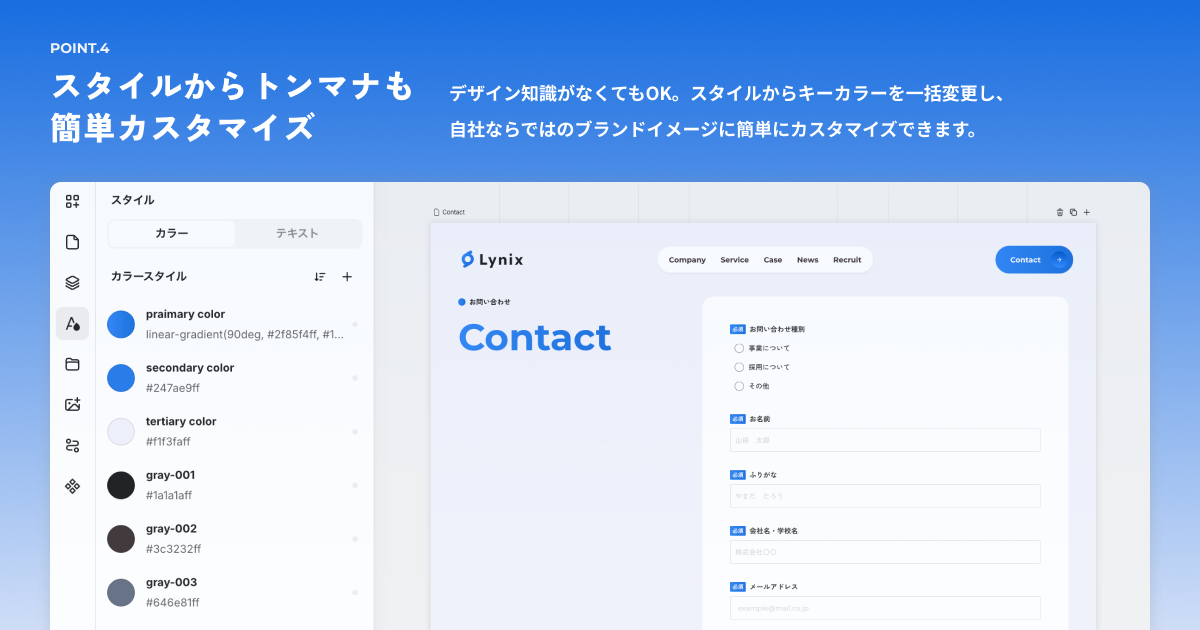The image size is (1200, 630).
Task: Click the Recruit navigation link
Action: click(847, 259)
